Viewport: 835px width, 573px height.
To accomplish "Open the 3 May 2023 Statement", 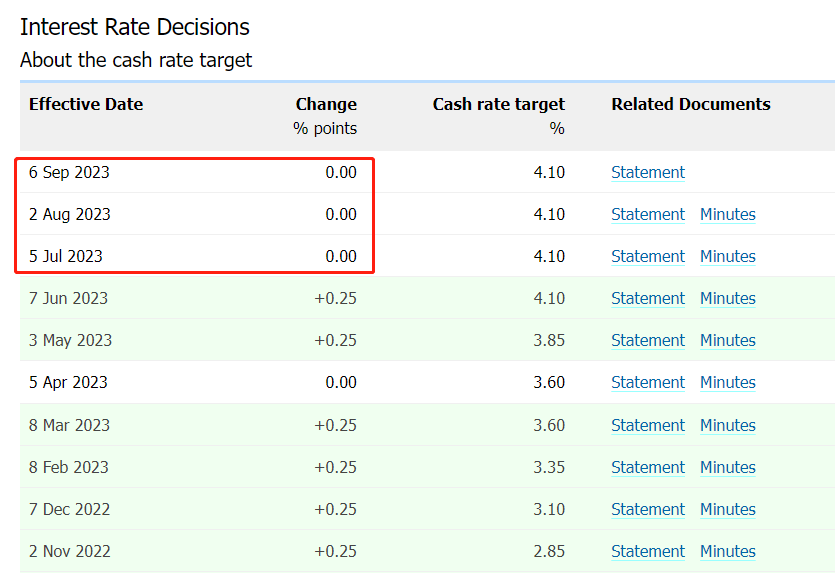I will [648, 340].
